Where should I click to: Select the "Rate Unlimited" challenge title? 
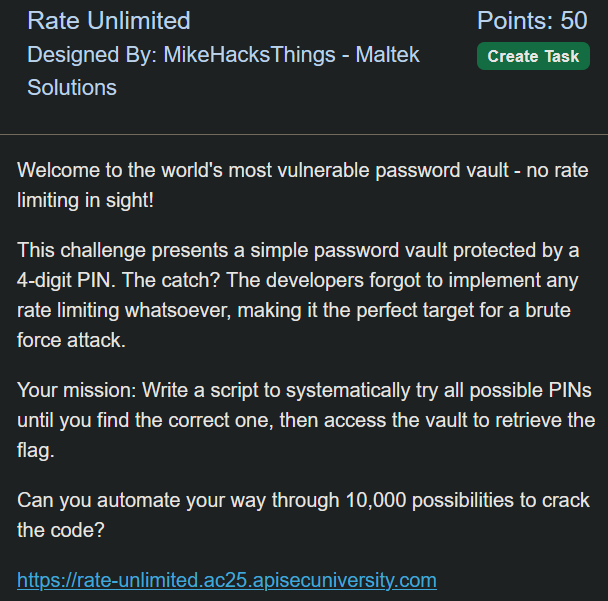109,21
